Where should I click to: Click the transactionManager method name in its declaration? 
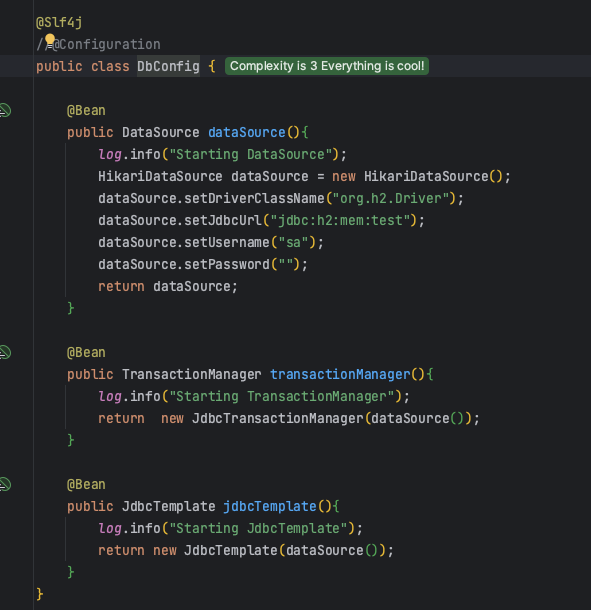(340, 375)
